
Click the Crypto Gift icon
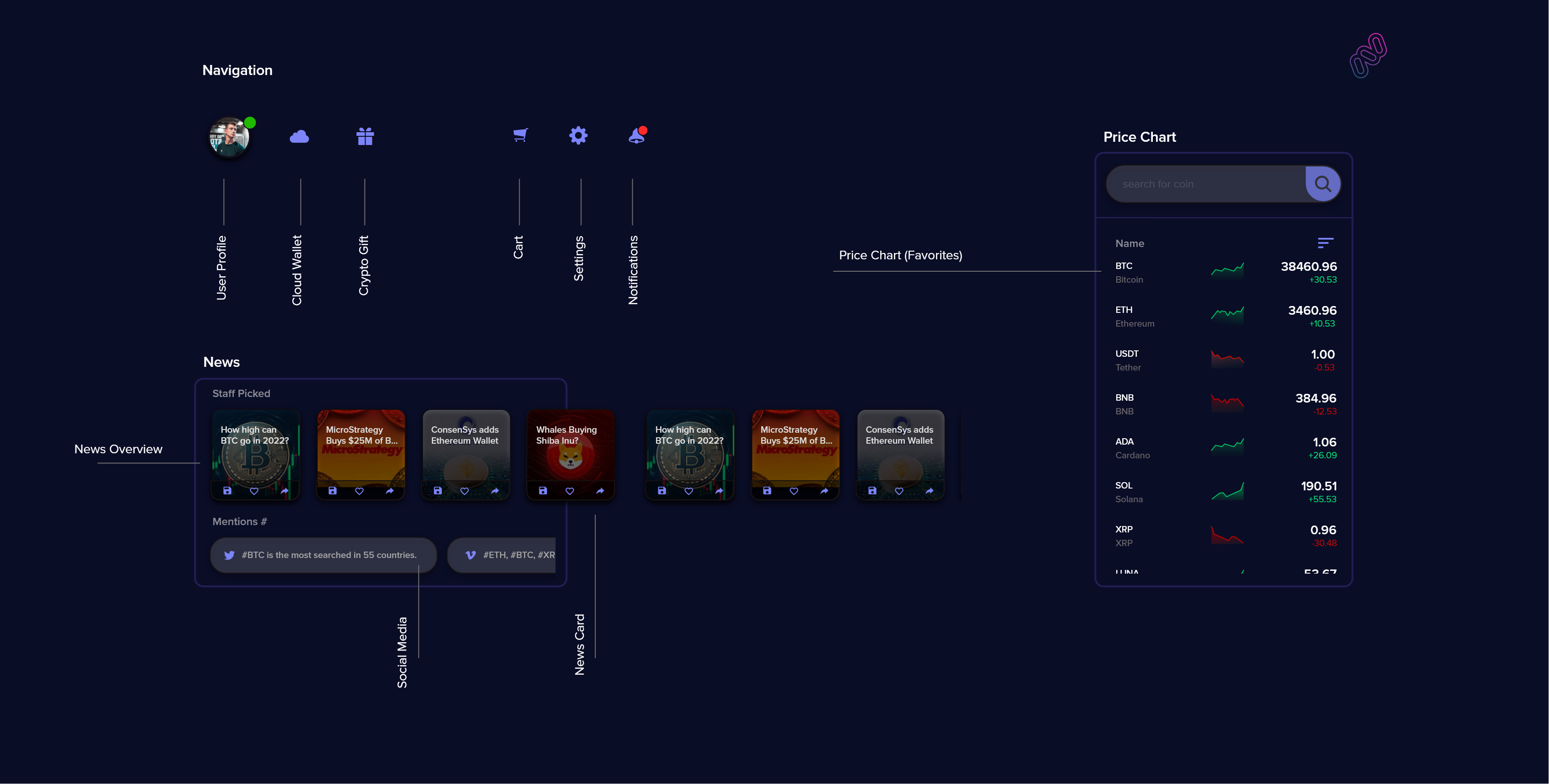pyautogui.click(x=365, y=136)
